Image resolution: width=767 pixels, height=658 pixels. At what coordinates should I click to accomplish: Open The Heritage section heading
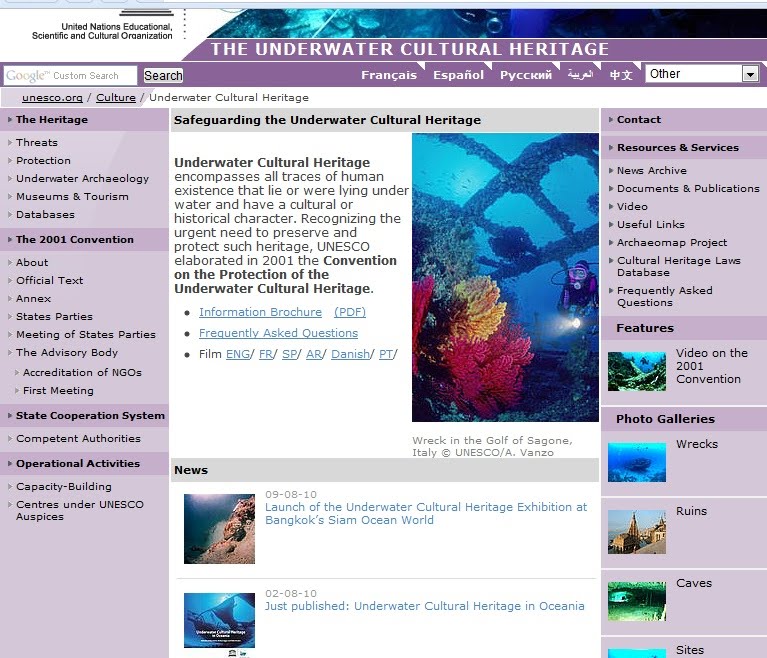pos(52,119)
